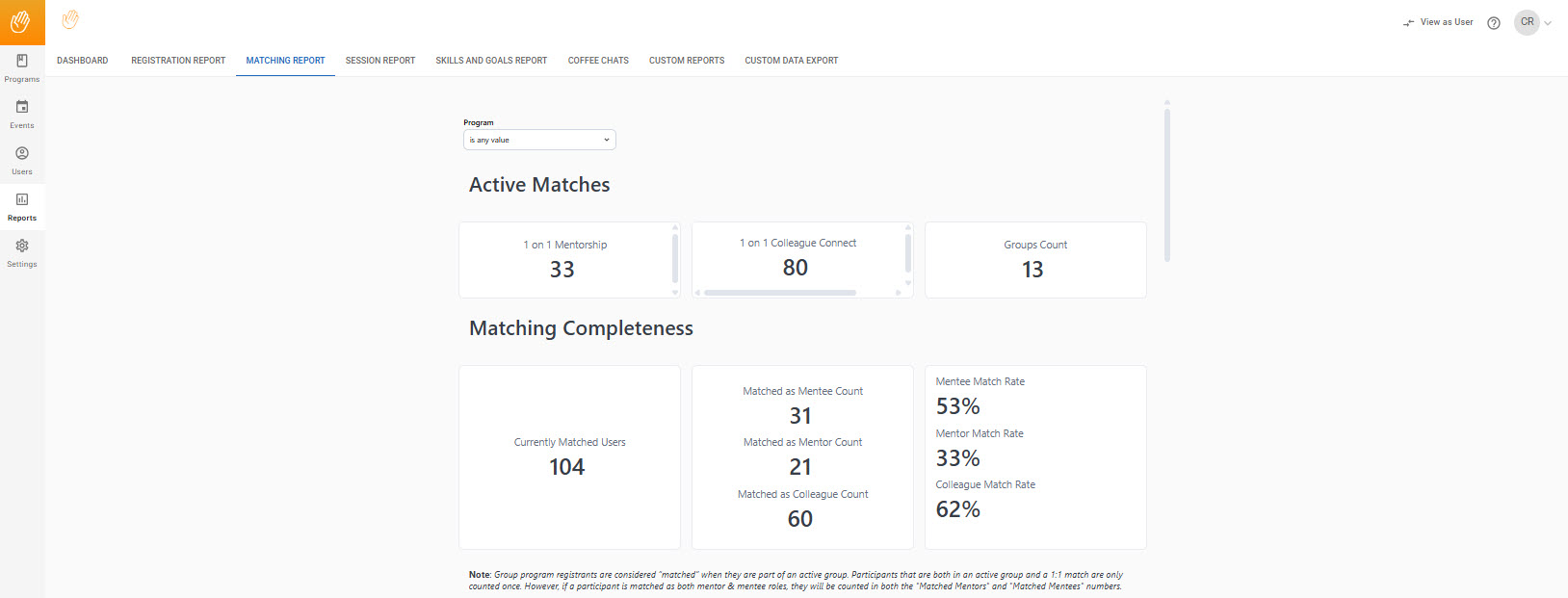Click the outlined hand logo in header
1568x598 pixels.
click(x=70, y=19)
